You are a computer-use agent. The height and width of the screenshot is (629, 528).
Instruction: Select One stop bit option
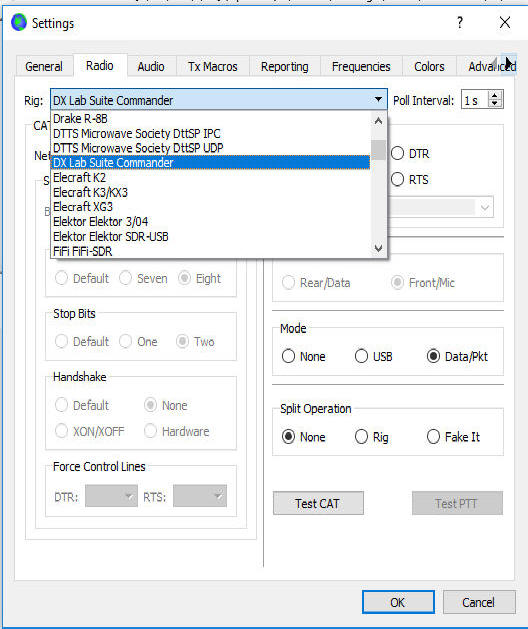pyautogui.click(x=138, y=341)
